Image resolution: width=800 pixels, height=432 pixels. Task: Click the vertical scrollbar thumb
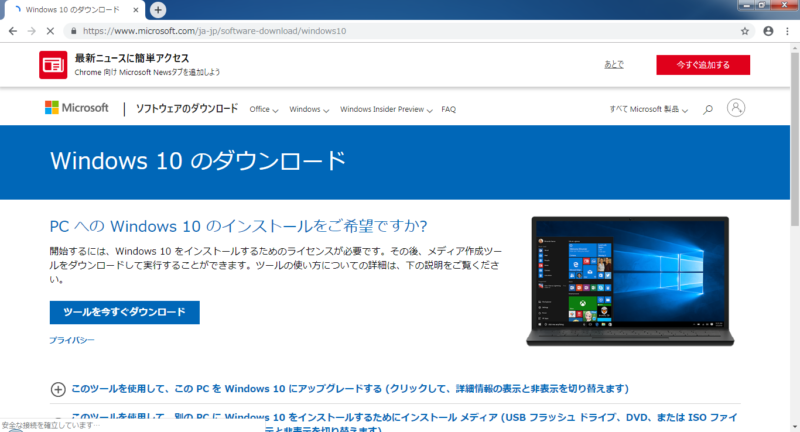click(795, 138)
